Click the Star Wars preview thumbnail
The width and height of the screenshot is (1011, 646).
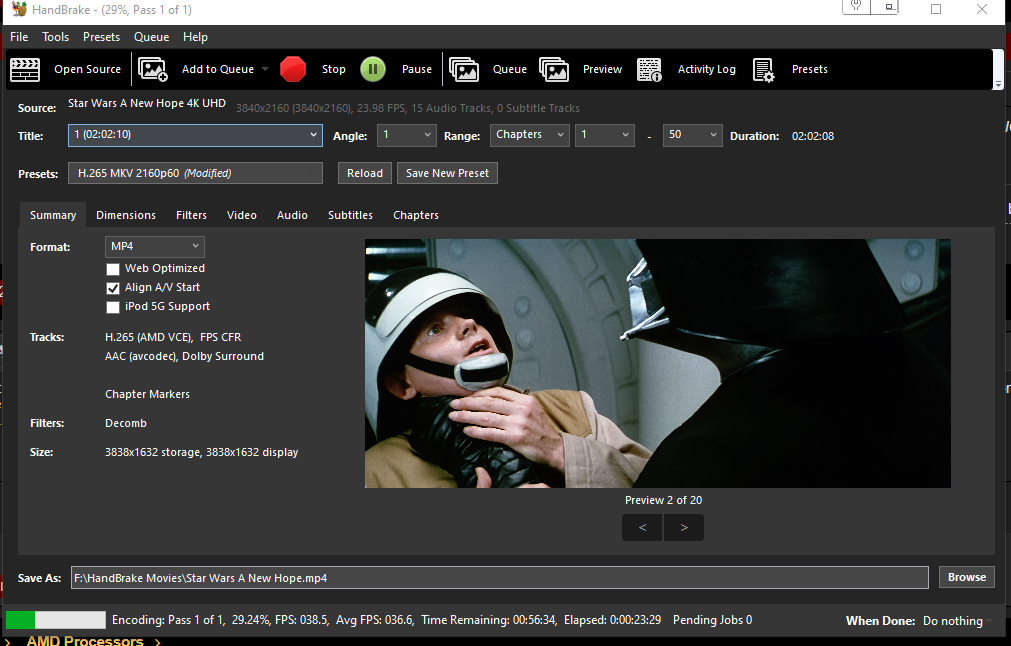coord(658,364)
